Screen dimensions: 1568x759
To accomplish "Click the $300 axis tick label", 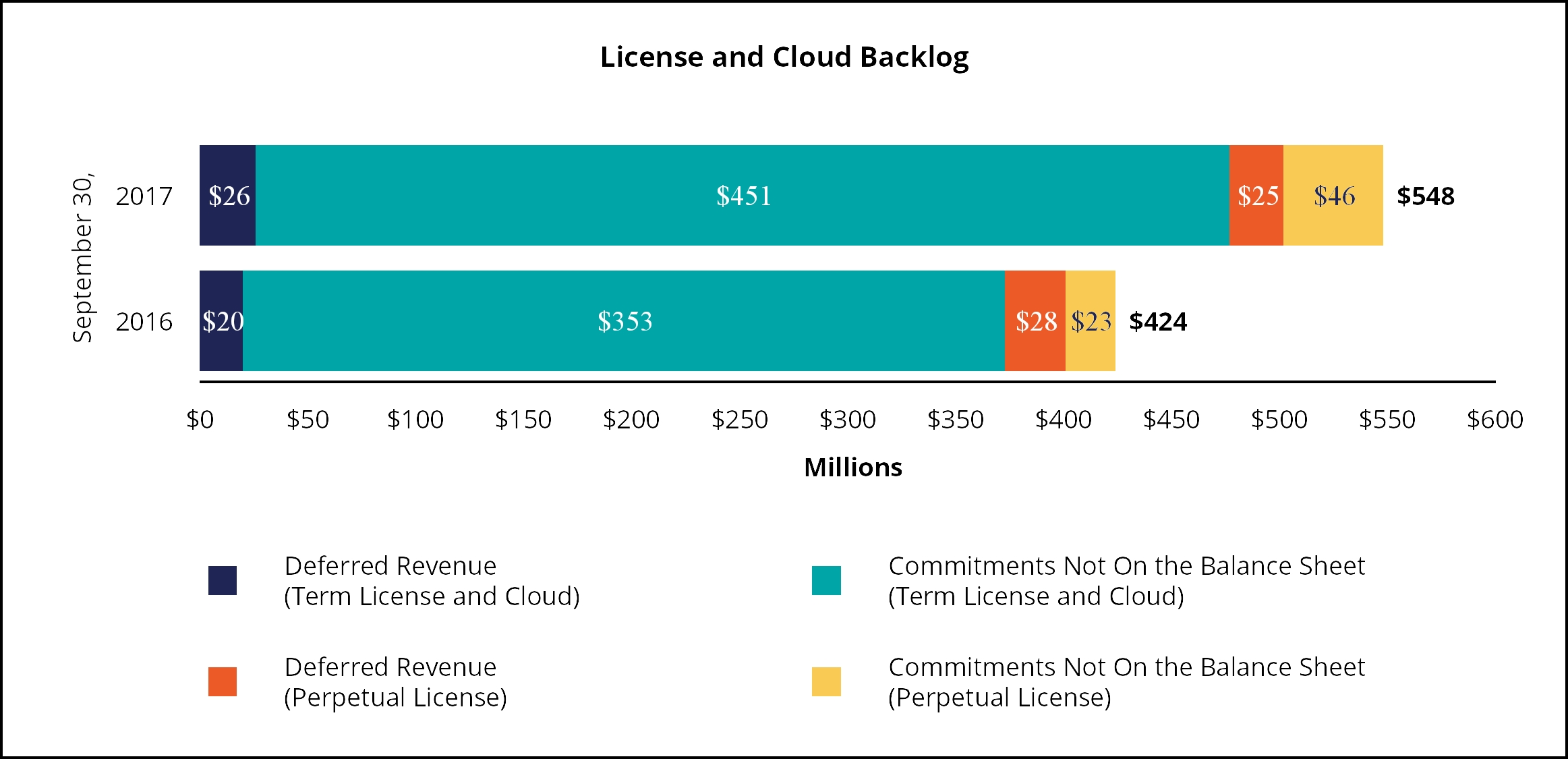I will click(847, 420).
